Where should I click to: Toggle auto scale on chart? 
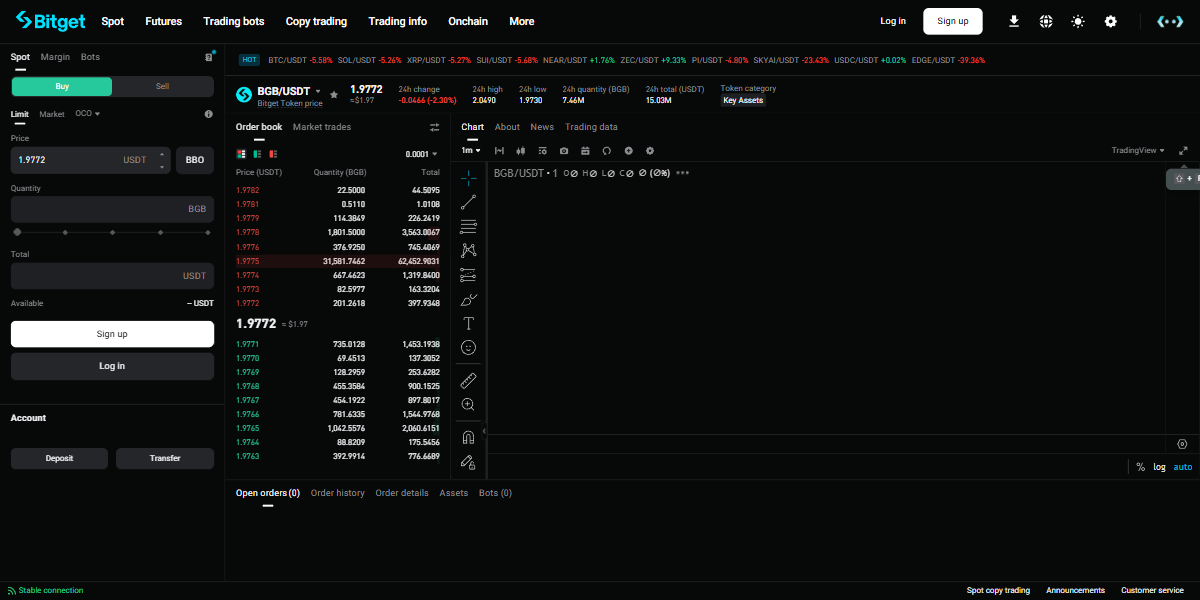point(1183,467)
